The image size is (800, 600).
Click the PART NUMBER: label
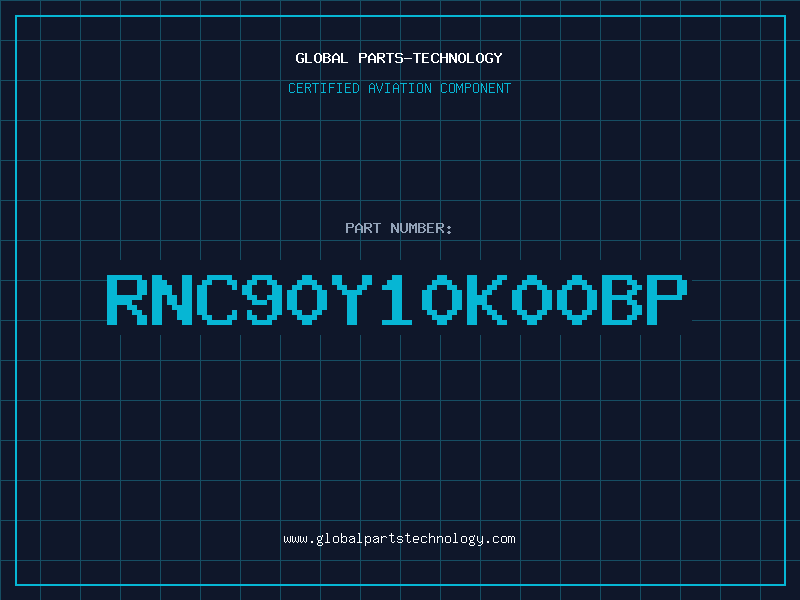(x=399, y=228)
